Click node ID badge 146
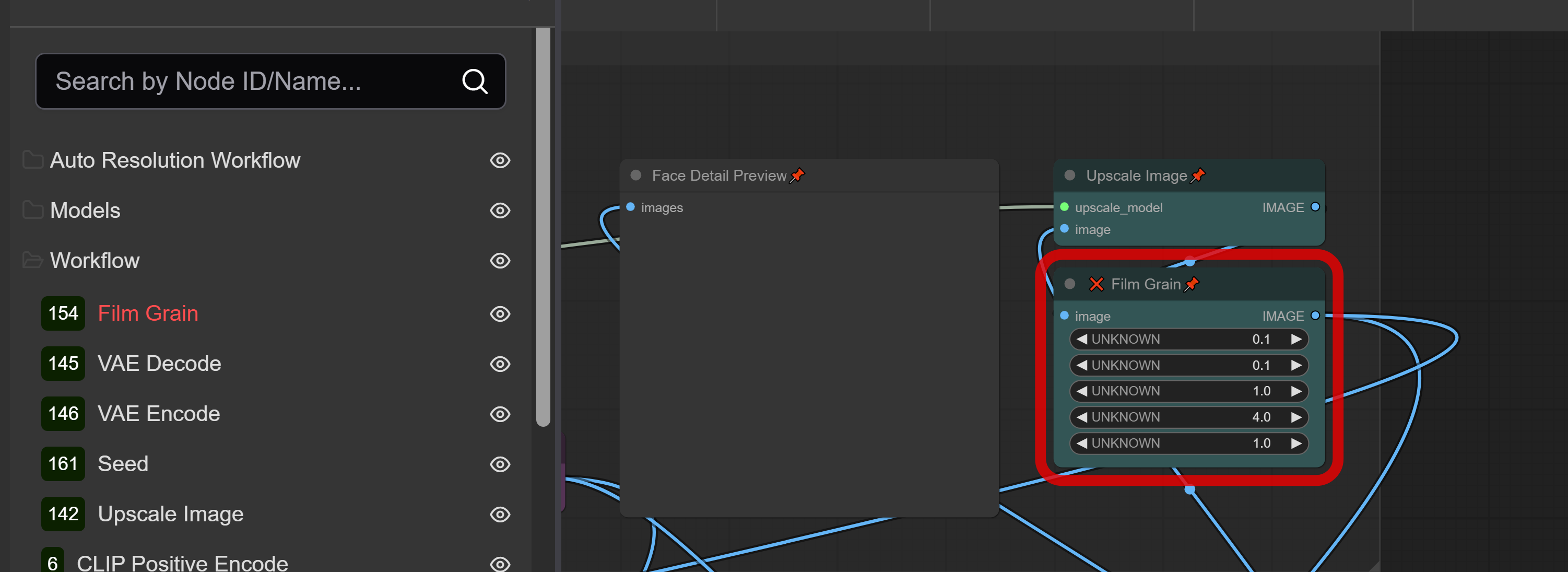1568x572 pixels. pyautogui.click(x=63, y=414)
